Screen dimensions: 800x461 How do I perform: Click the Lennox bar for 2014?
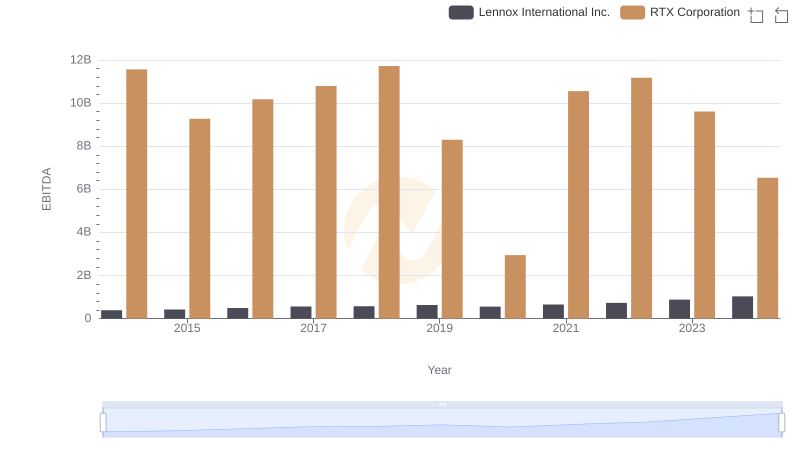(x=112, y=314)
